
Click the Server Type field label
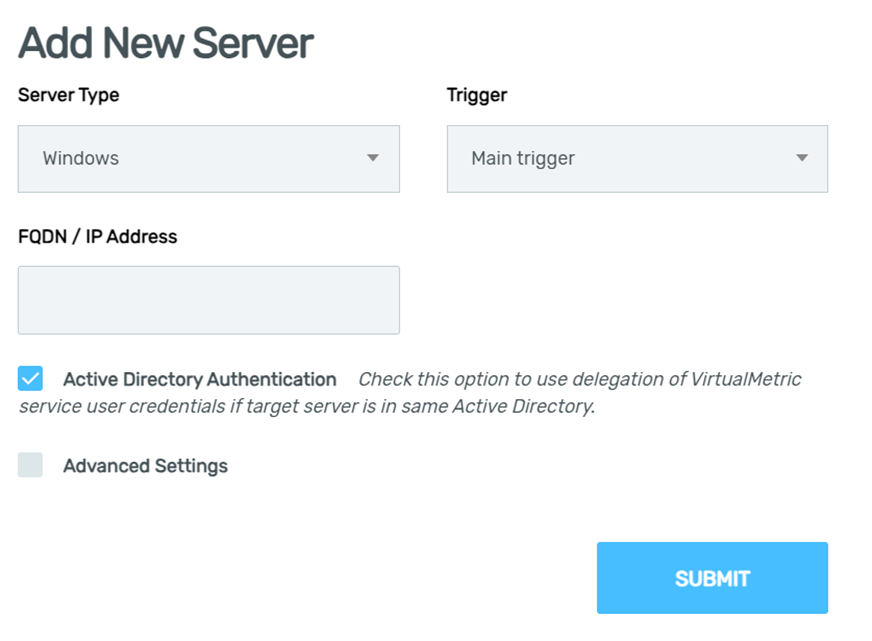click(68, 95)
